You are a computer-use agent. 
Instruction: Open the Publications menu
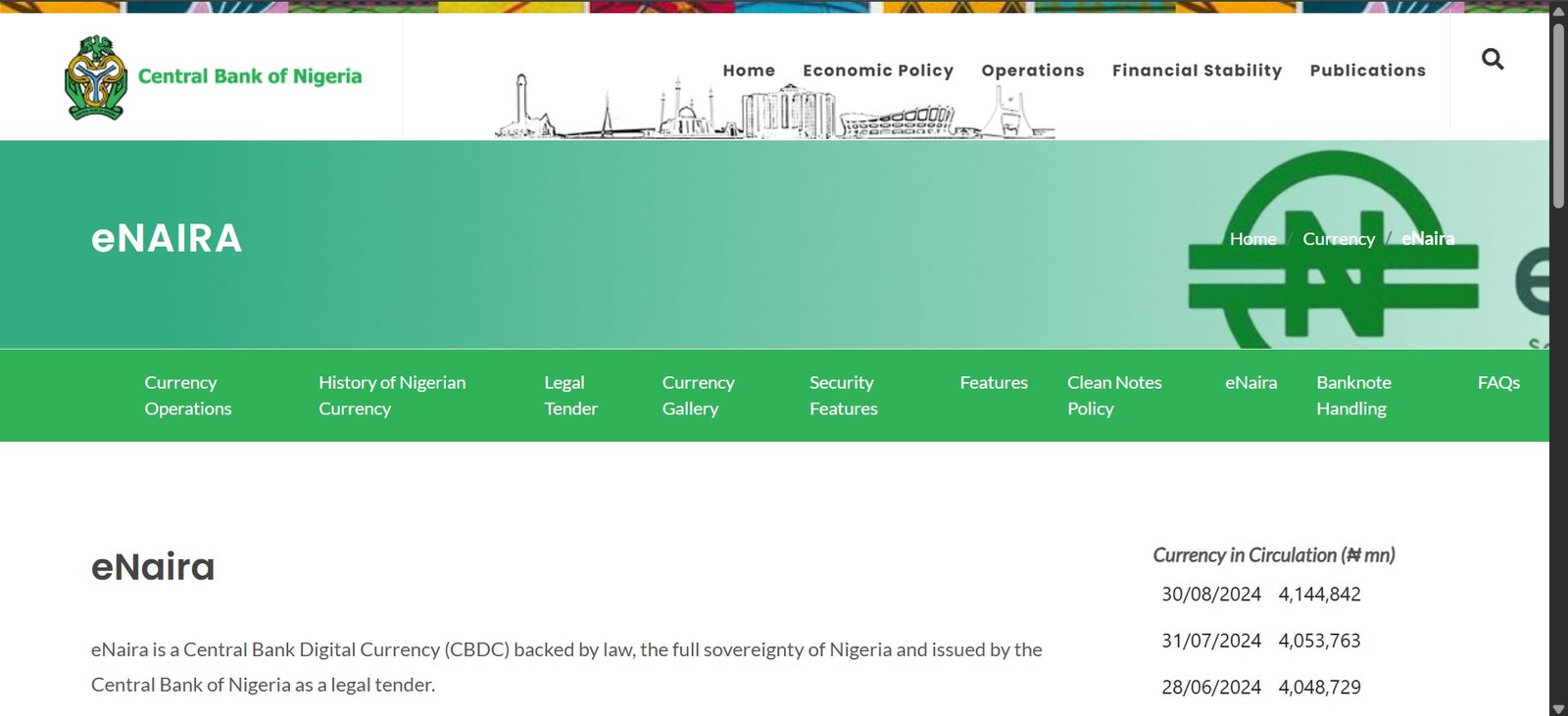click(1368, 71)
